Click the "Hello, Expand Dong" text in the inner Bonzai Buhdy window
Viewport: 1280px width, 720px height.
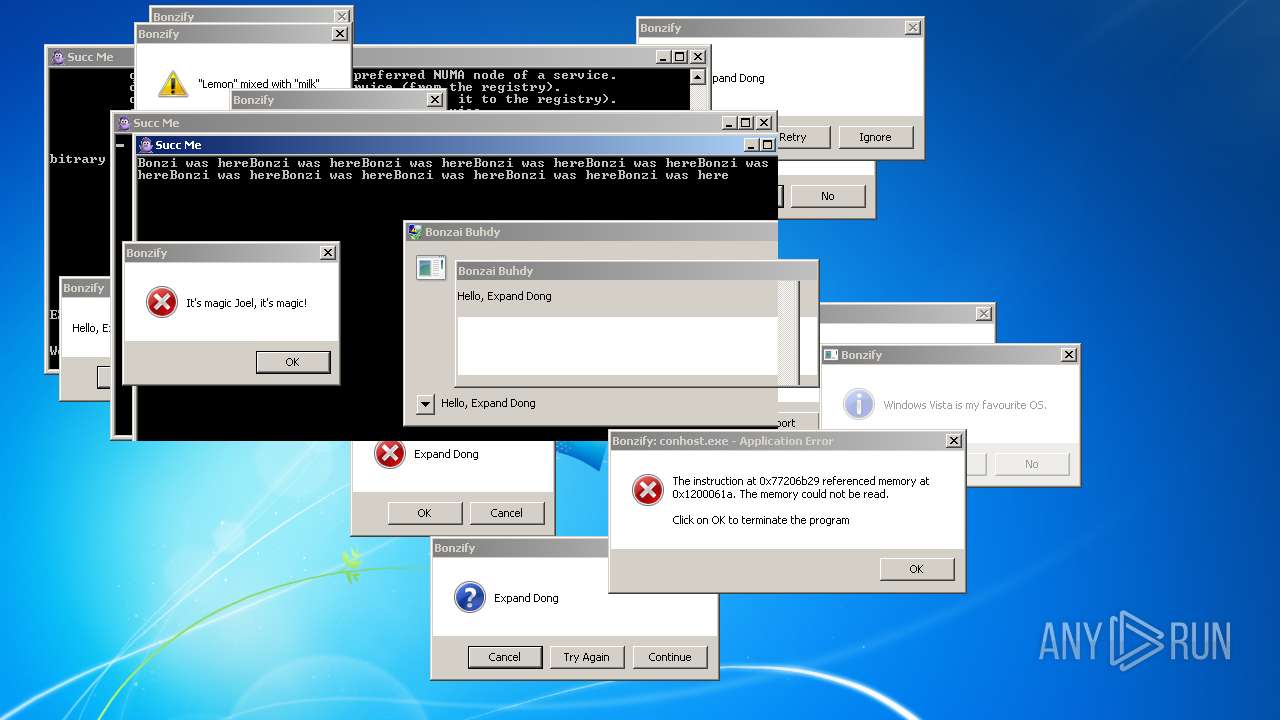coord(504,296)
